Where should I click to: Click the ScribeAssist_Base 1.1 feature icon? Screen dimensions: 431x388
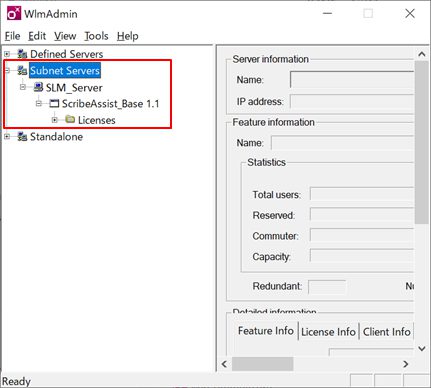(54, 104)
